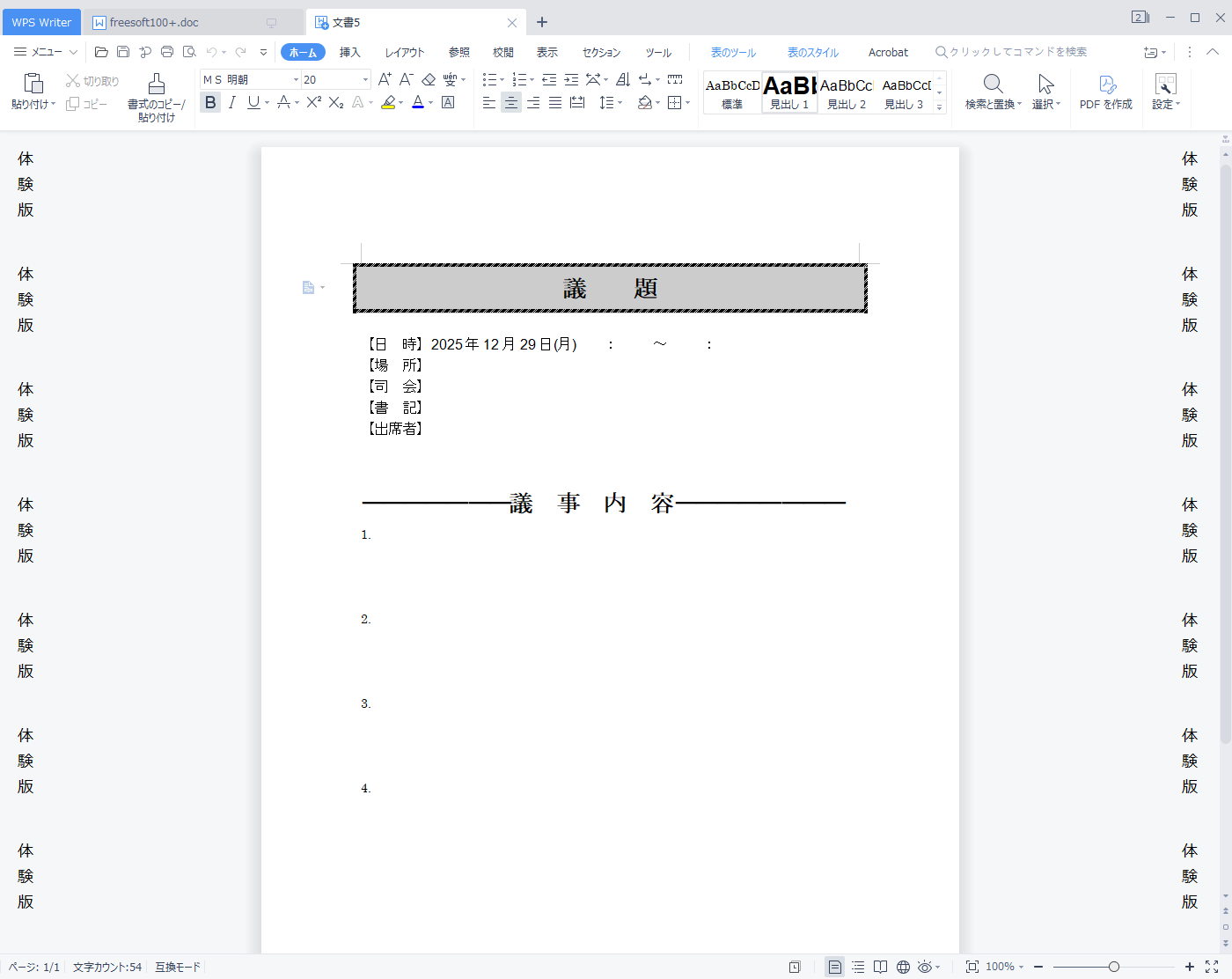Viewport: 1232px width, 979px height.
Task: Click the zoom slider handle
Action: pos(1113,967)
